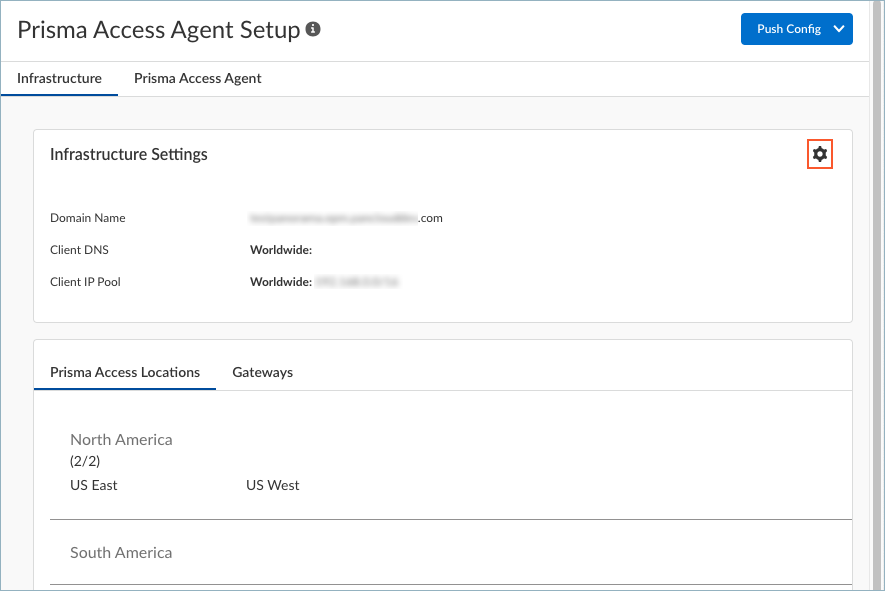Open the Infrastructure Settings gear icon

click(820, 154)
